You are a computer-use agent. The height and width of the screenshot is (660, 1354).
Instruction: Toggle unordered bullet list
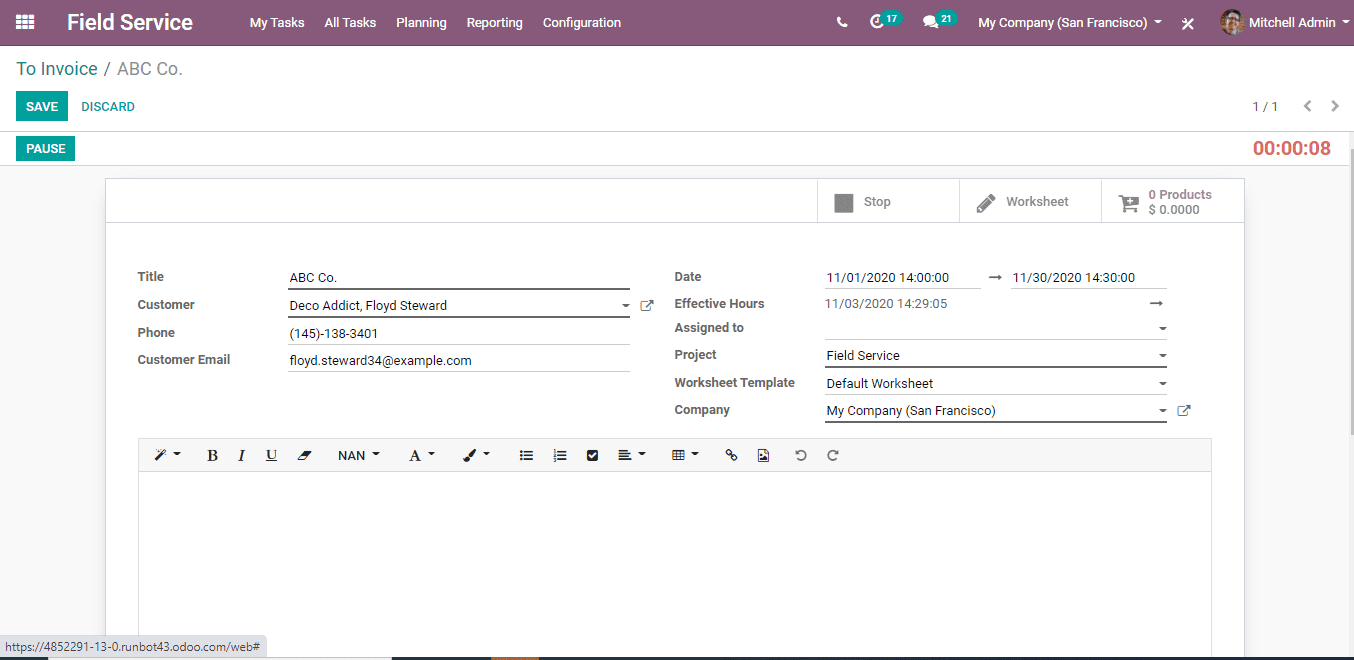tap(526, 455)
